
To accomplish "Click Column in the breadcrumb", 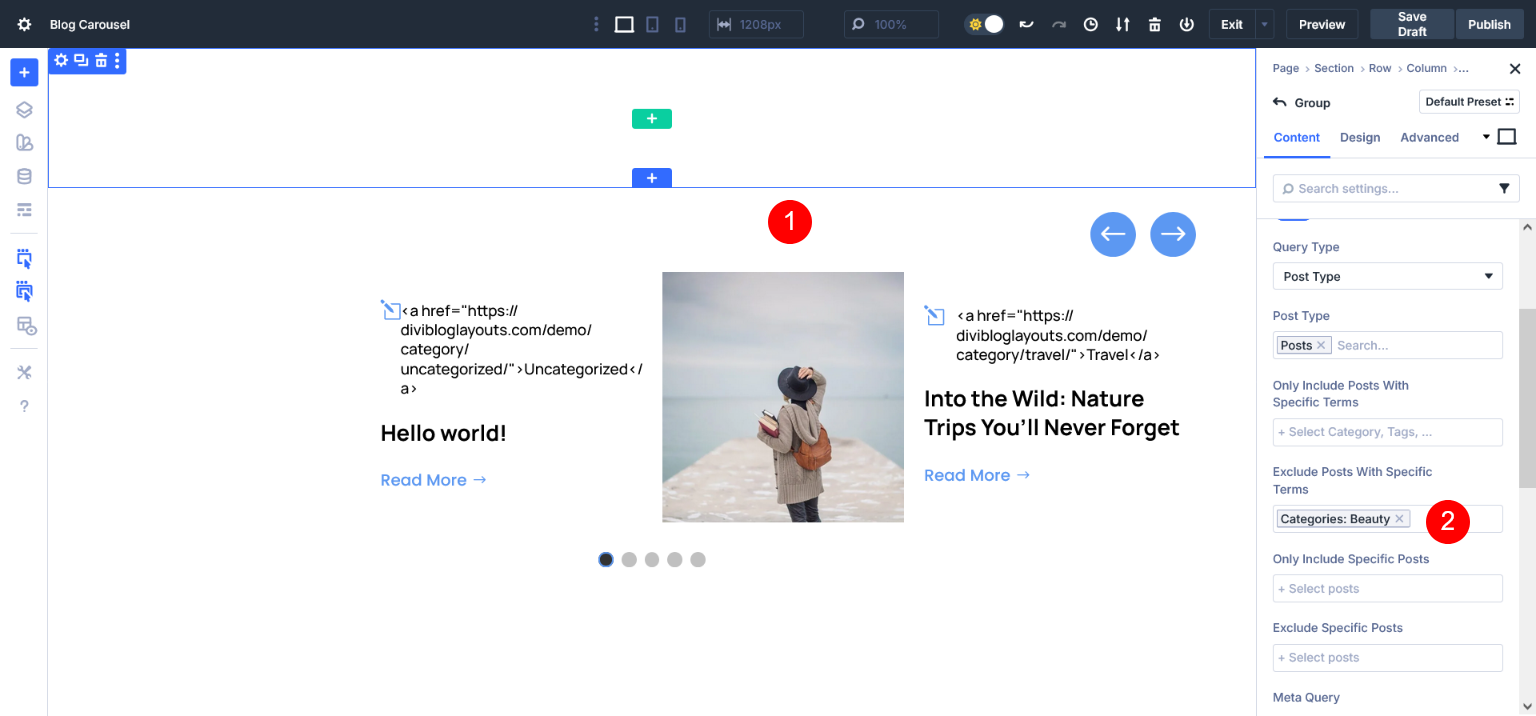I will 1427,68.
